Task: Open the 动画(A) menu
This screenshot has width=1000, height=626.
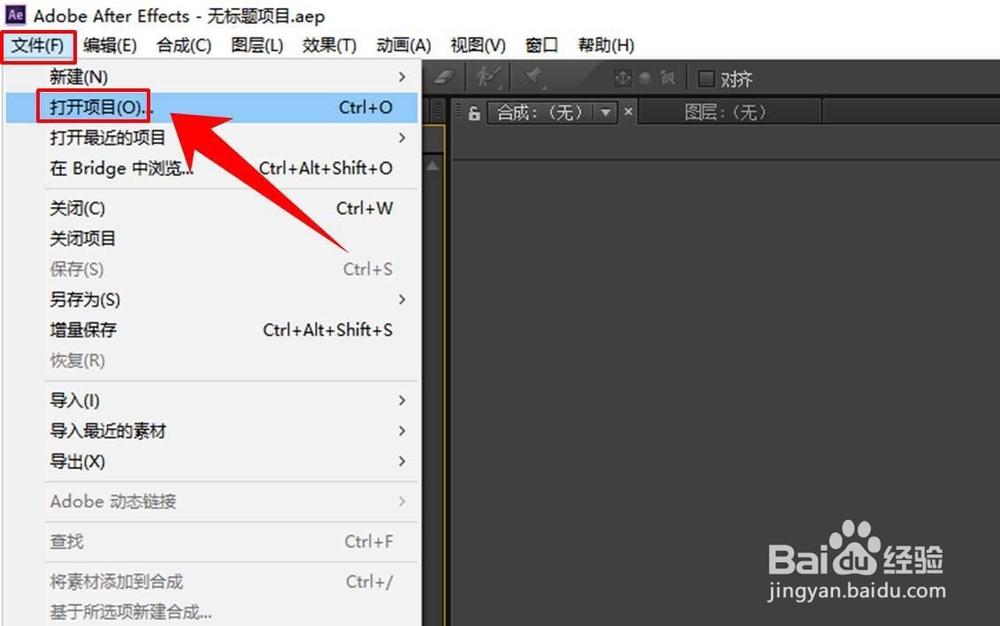Action: click(x=403, y=45)
